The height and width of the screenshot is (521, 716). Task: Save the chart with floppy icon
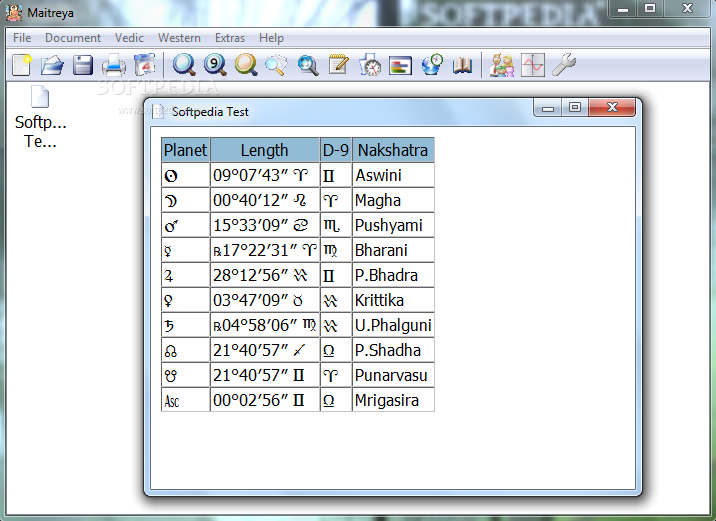coord(83,65)
